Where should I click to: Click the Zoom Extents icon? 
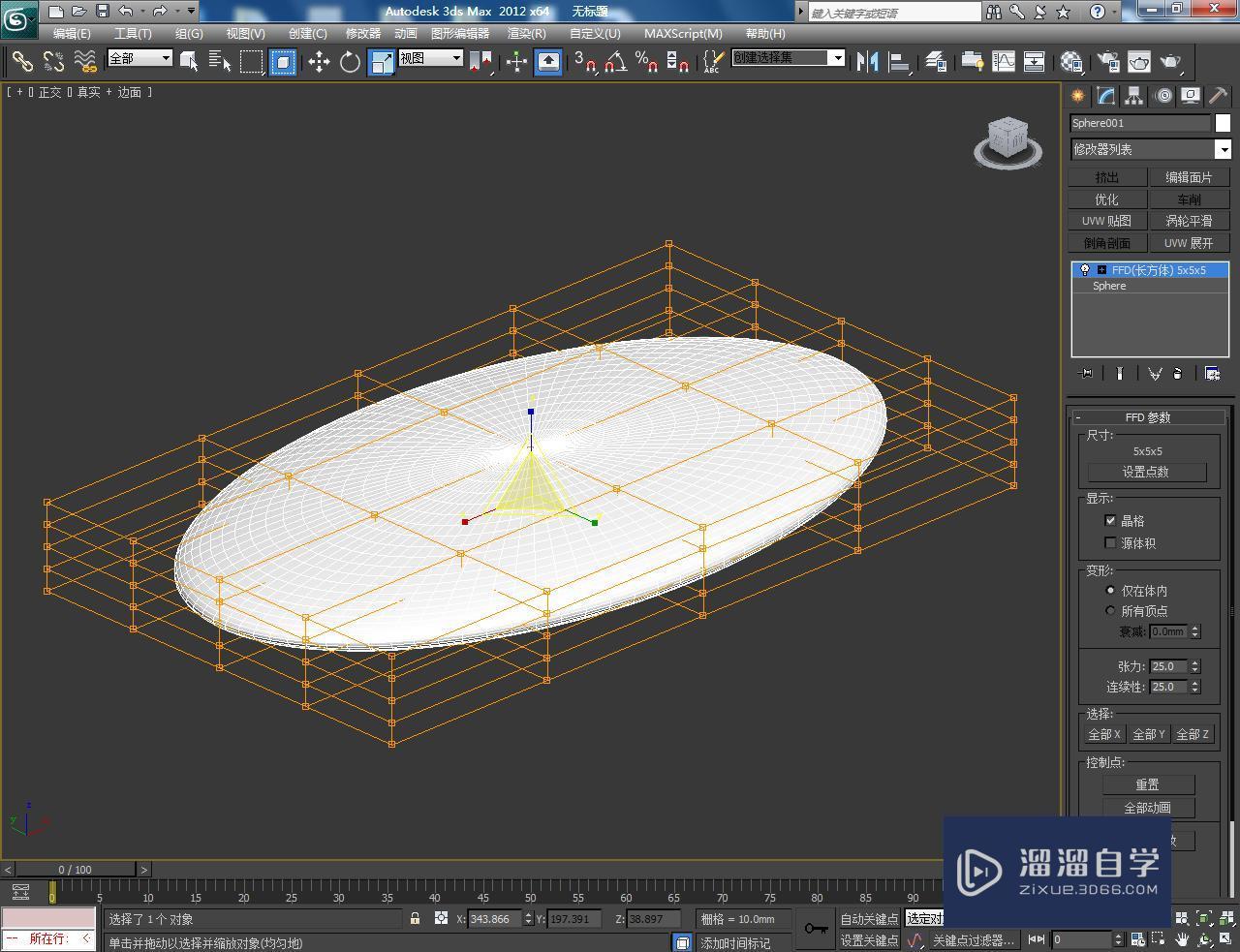[x=1203, y=919]
